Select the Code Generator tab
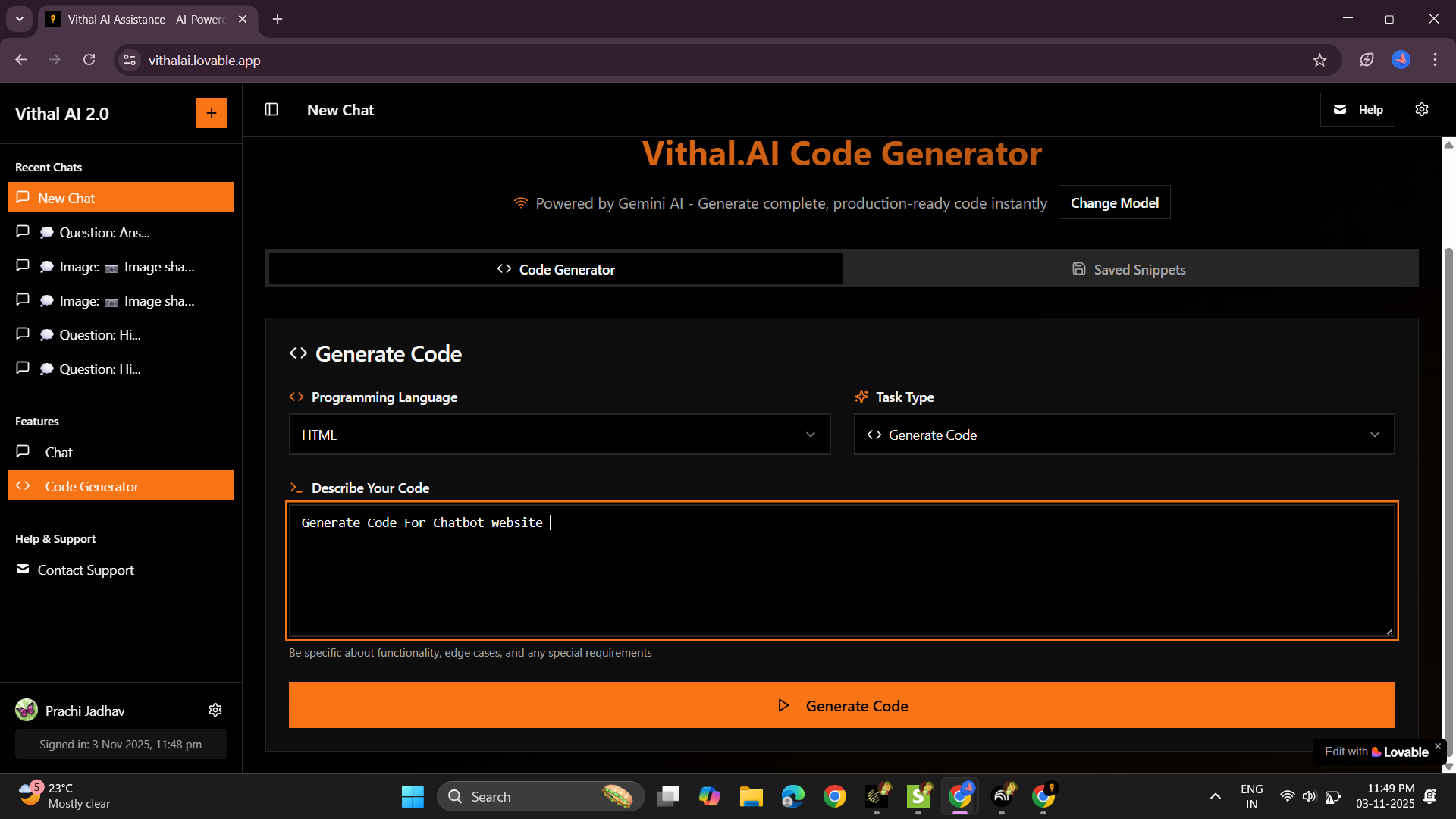This screenshot has height=819, width=1456. point(554,268)
